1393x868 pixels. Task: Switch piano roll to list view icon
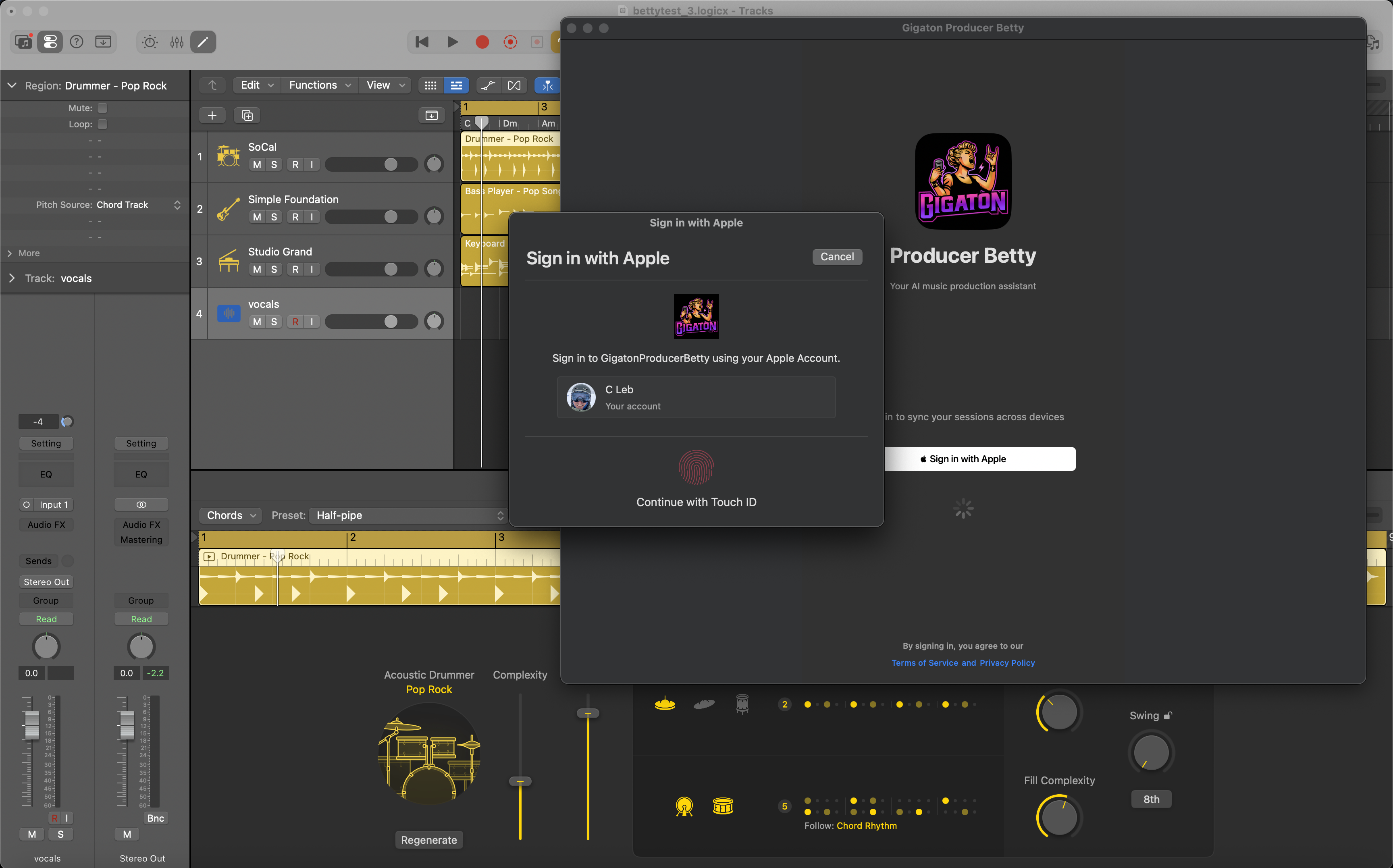pos(457,85)
